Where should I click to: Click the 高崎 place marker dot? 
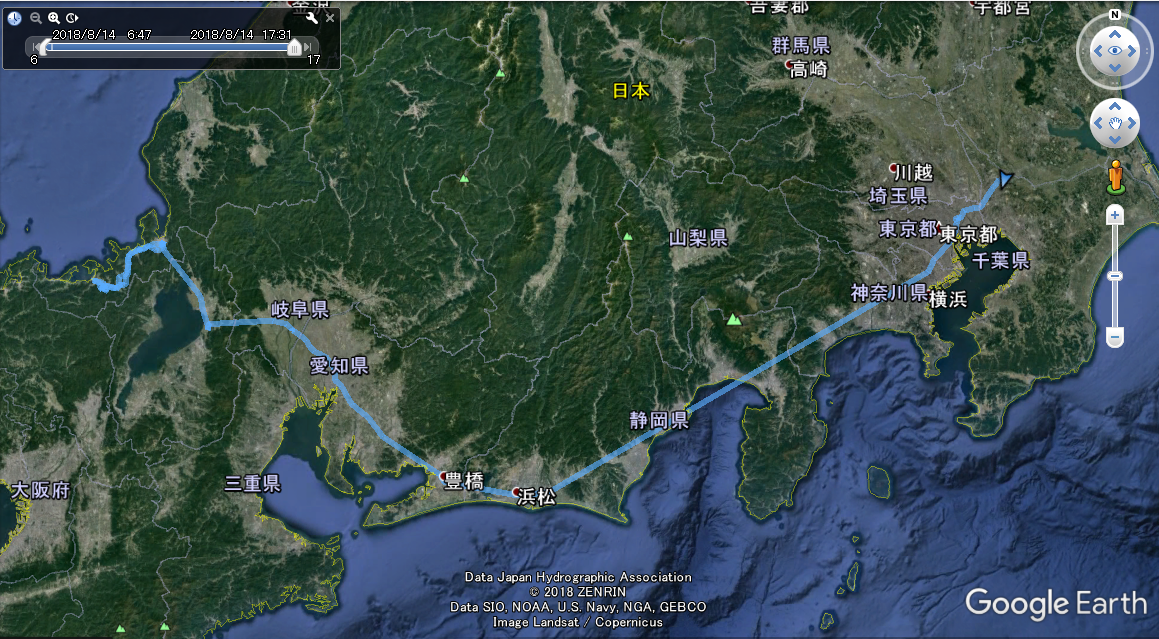(x=789, y=65)
